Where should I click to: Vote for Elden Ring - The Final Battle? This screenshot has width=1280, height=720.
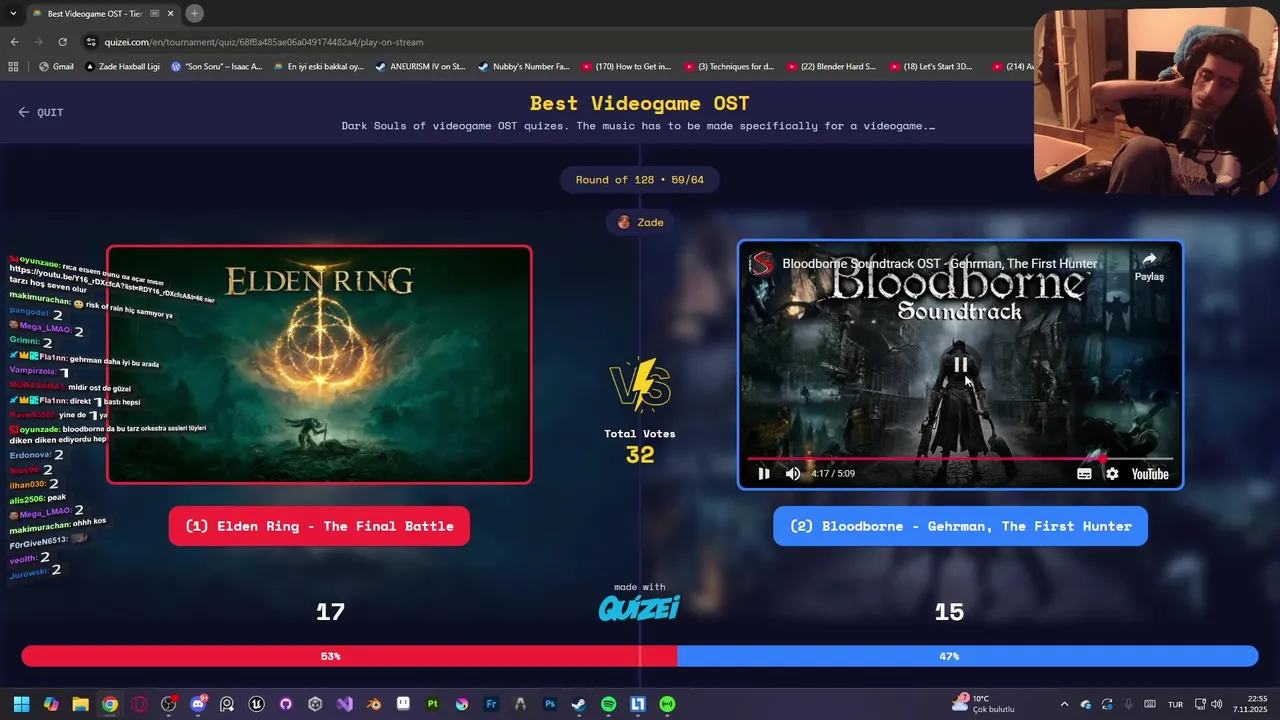point(319,526)
